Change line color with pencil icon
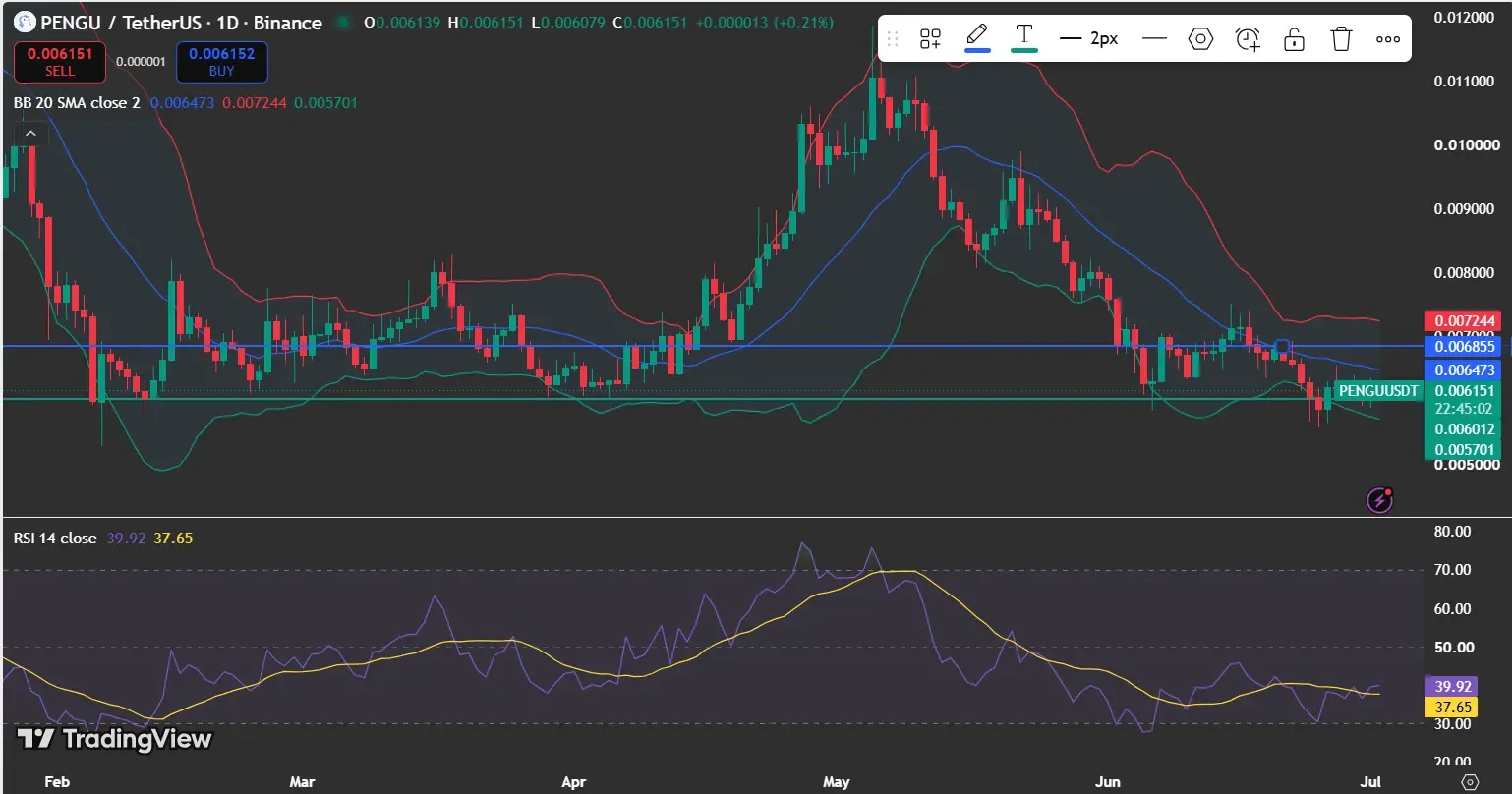 pos(976,39)
